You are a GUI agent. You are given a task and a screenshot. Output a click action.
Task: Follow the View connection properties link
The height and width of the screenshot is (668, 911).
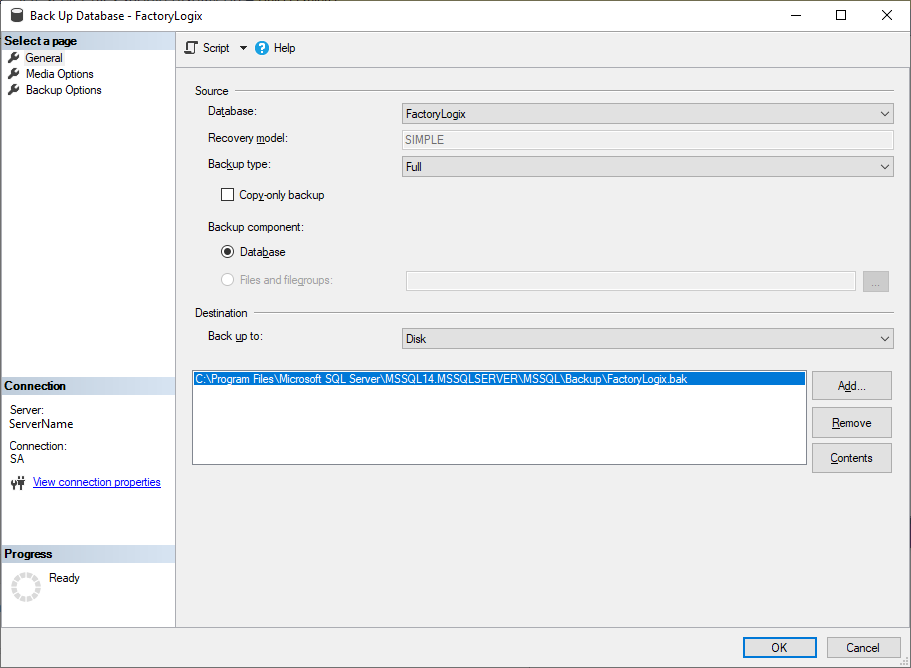[x=96, y=482]
